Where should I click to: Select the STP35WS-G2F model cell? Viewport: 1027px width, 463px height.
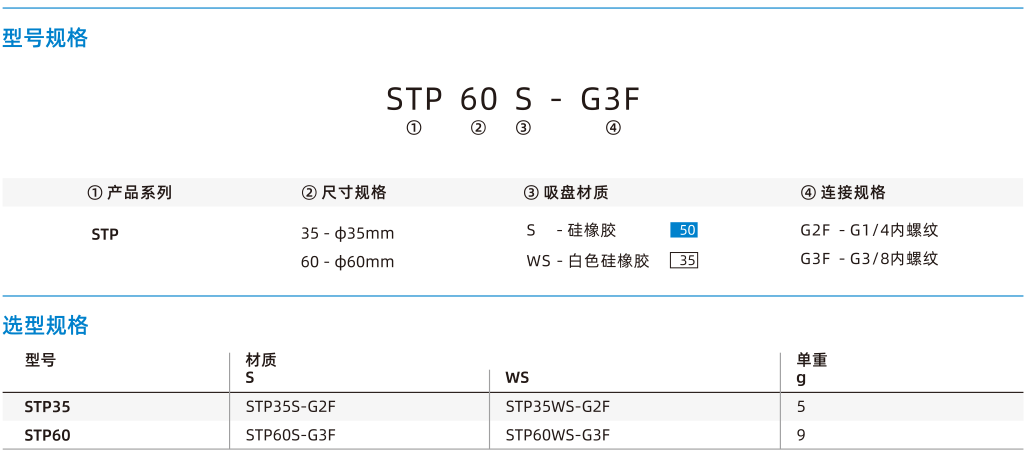tap(558, 407)
